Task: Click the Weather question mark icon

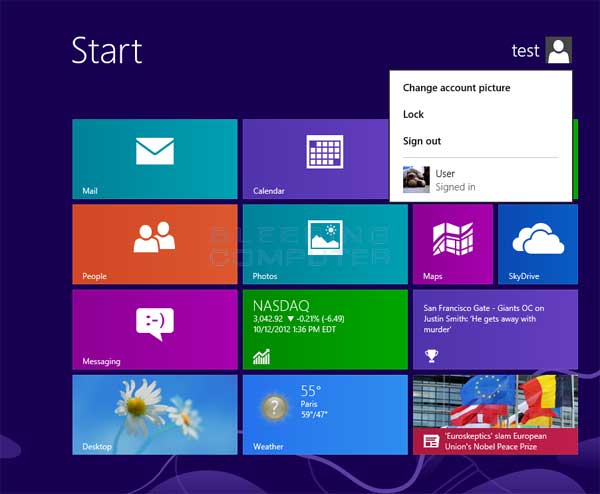Action: tap(274, 407)
